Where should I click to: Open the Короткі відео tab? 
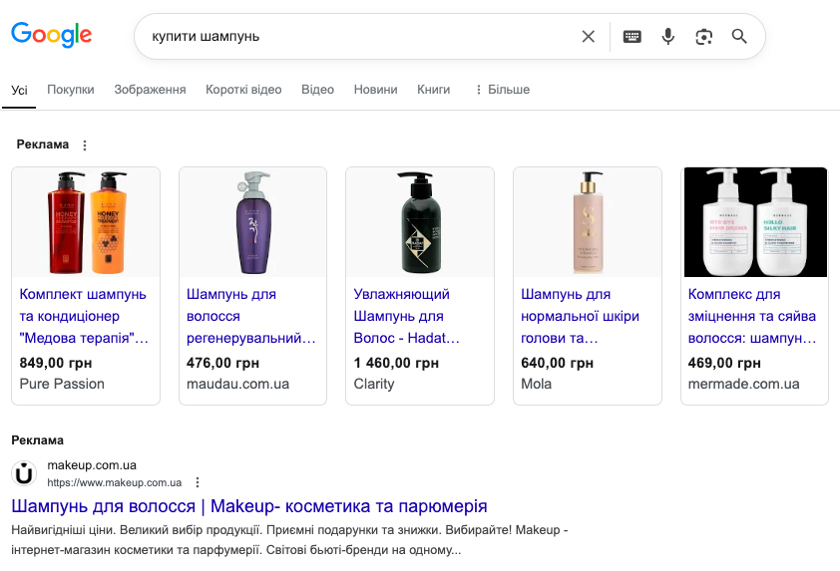coord(244,89)
